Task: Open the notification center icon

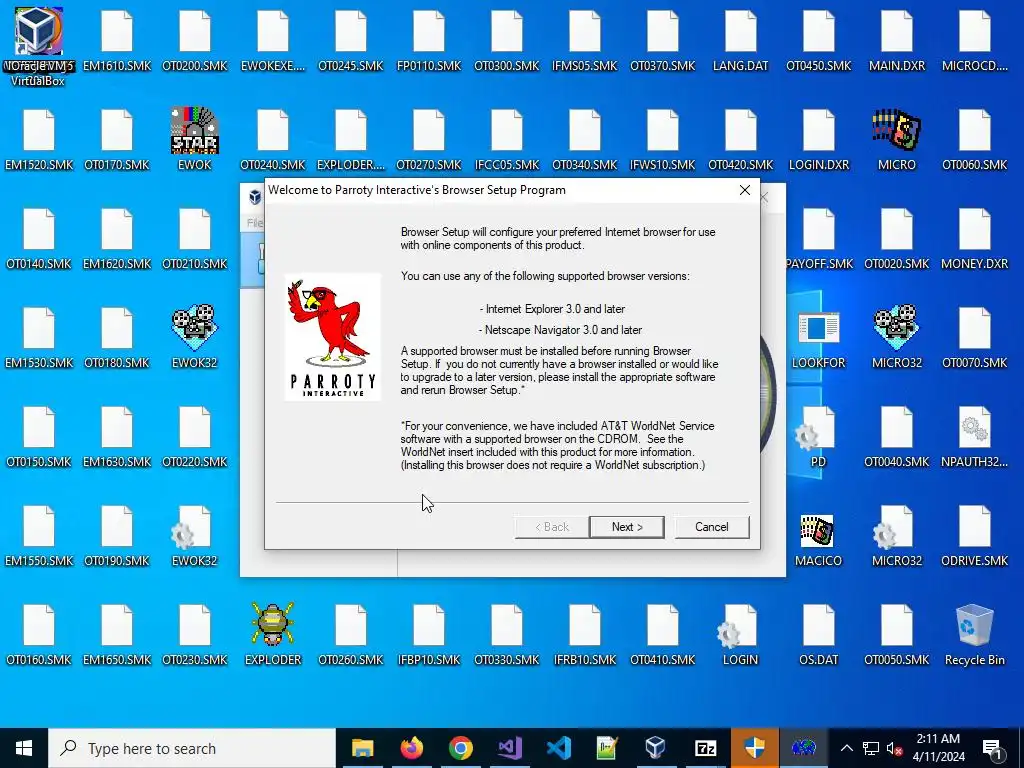Action: click(x=993, y=748)
